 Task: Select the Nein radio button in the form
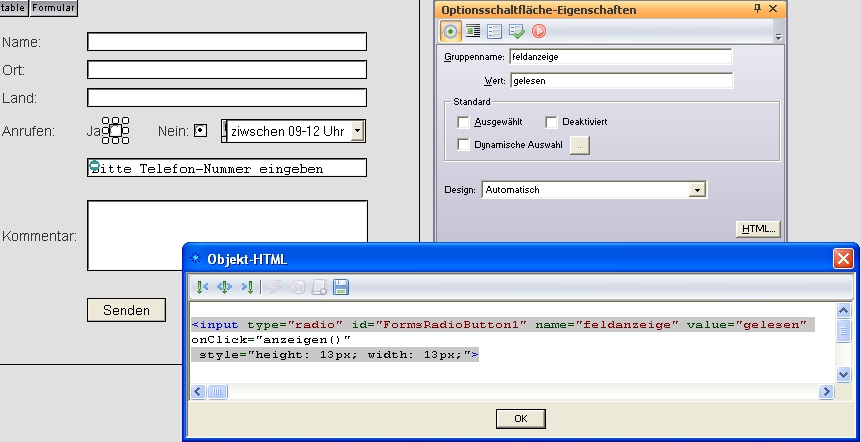(201, 130)
